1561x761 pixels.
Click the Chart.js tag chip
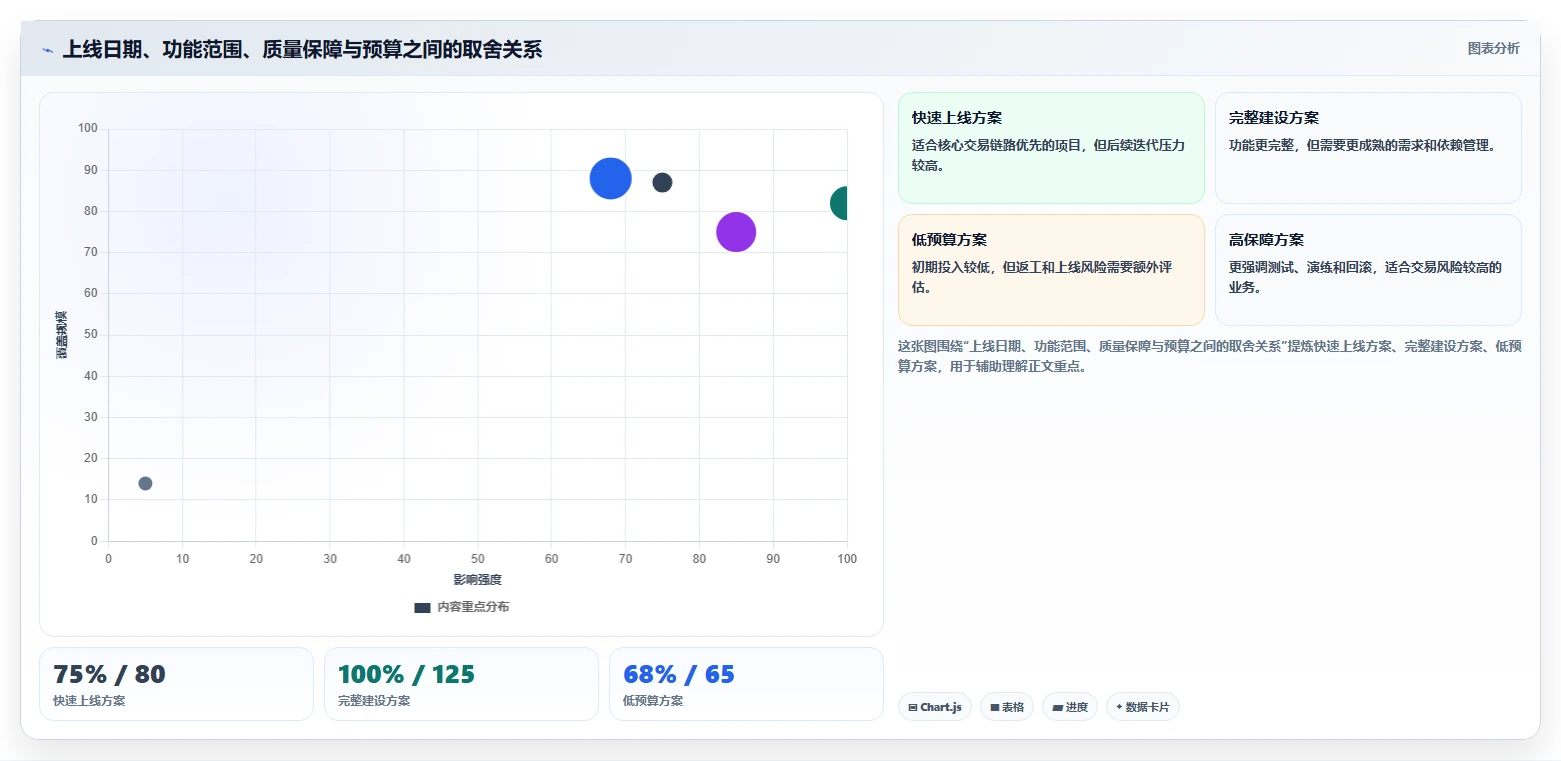click(x=935, y=707)
